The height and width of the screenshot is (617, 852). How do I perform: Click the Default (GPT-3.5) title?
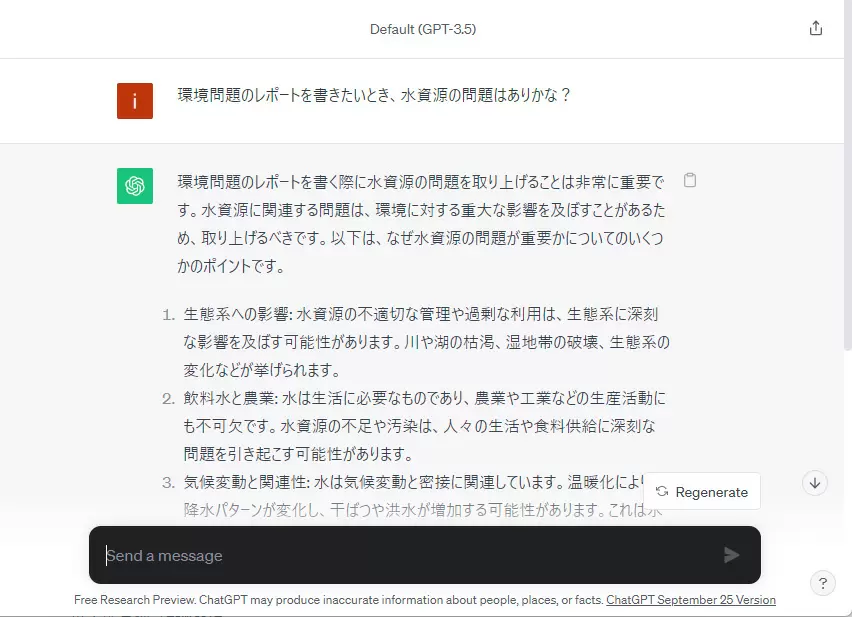coord(423,29)
